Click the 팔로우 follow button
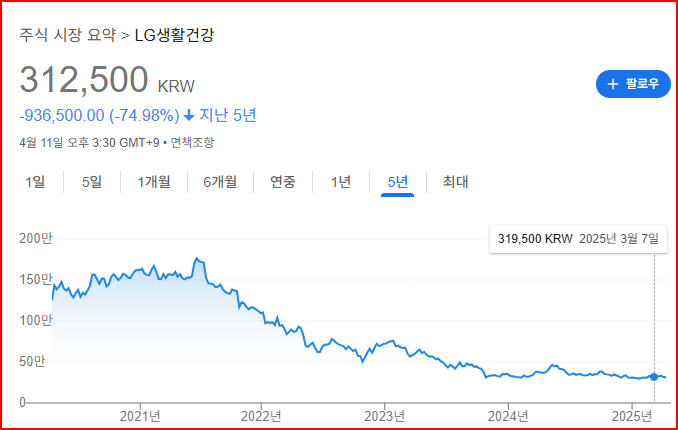Screen dimensions: 678x430 [633, 84]
